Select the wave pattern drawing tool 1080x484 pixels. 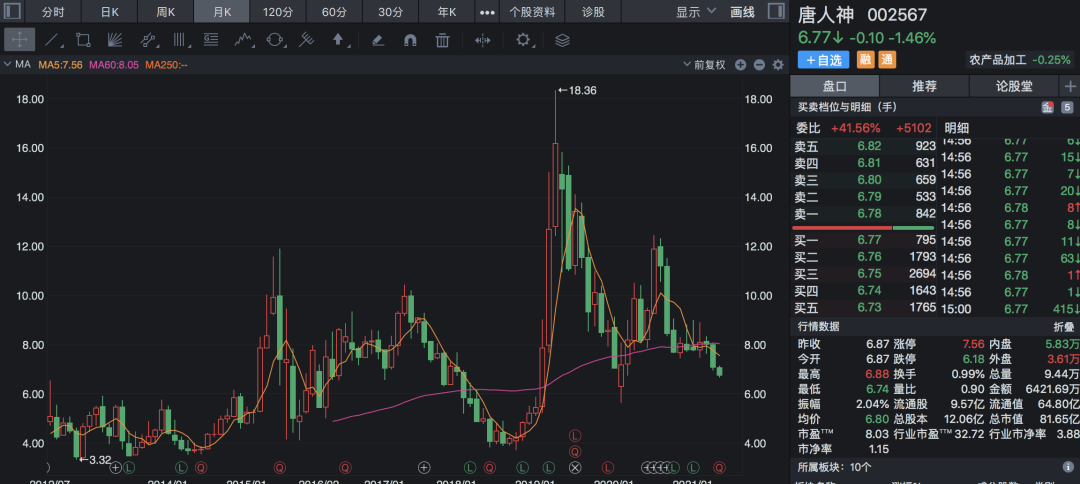pyautogui.click(x=242, y=40)
